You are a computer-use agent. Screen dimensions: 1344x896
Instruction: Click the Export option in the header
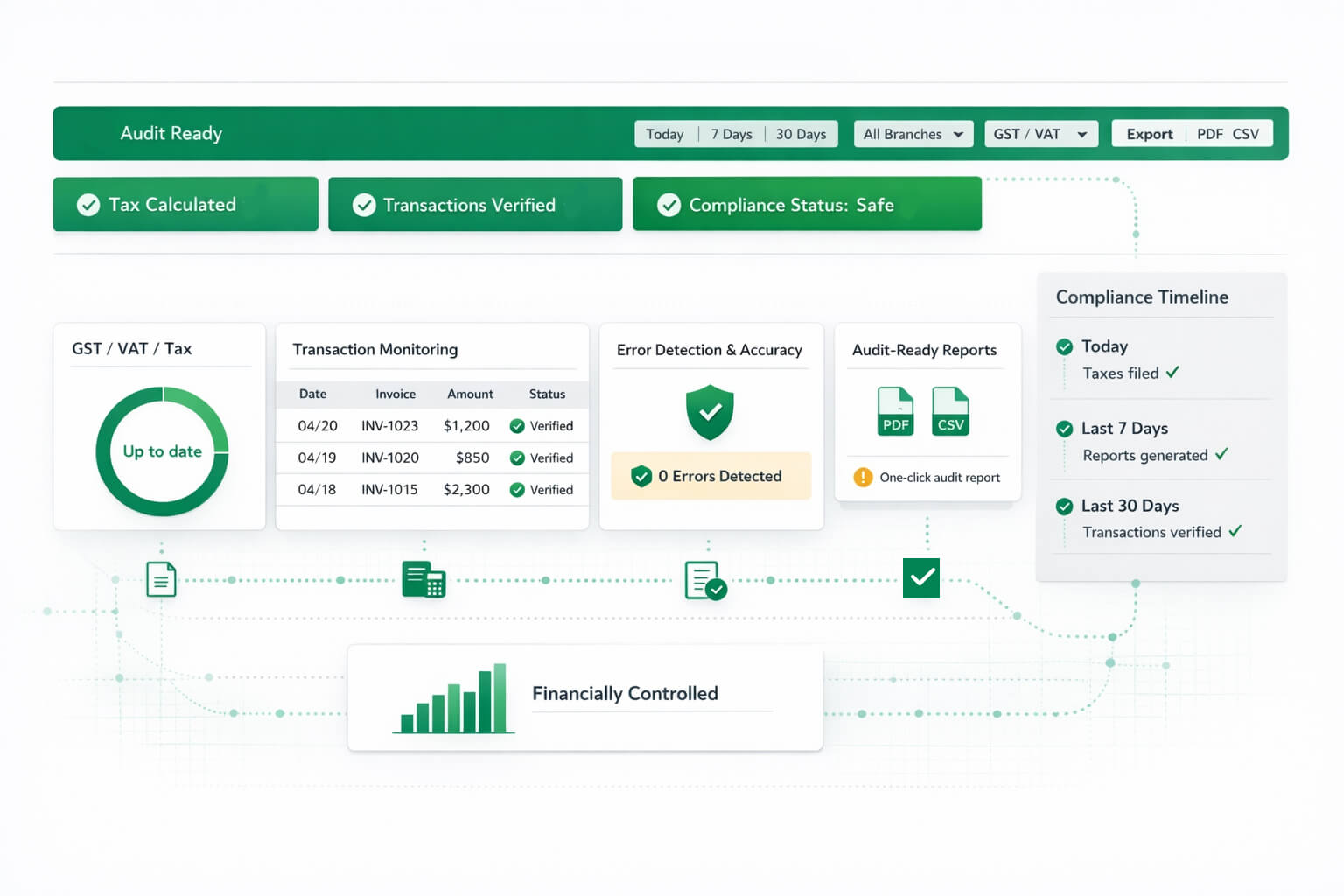coord(1149,134)
